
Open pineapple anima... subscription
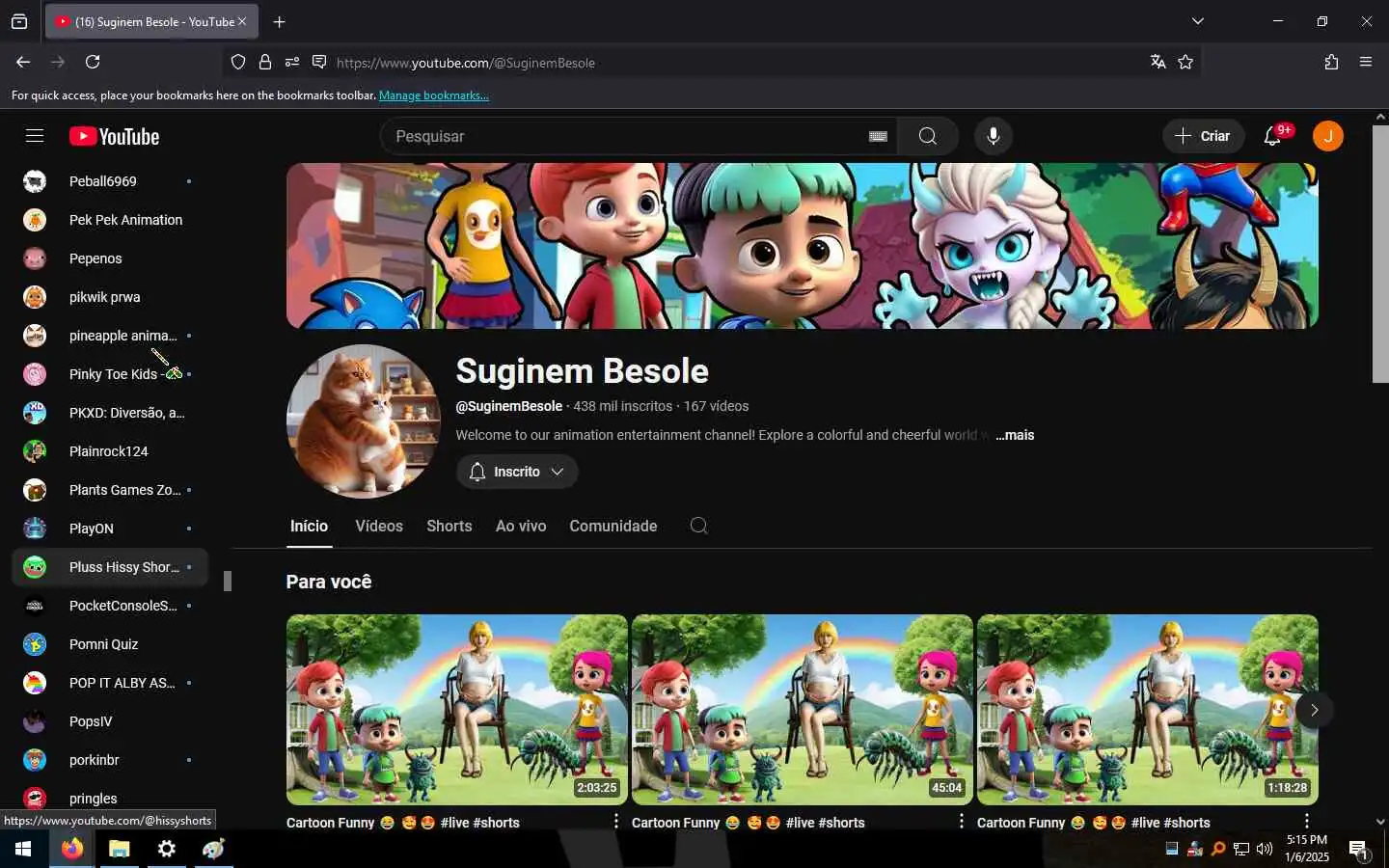110,336
